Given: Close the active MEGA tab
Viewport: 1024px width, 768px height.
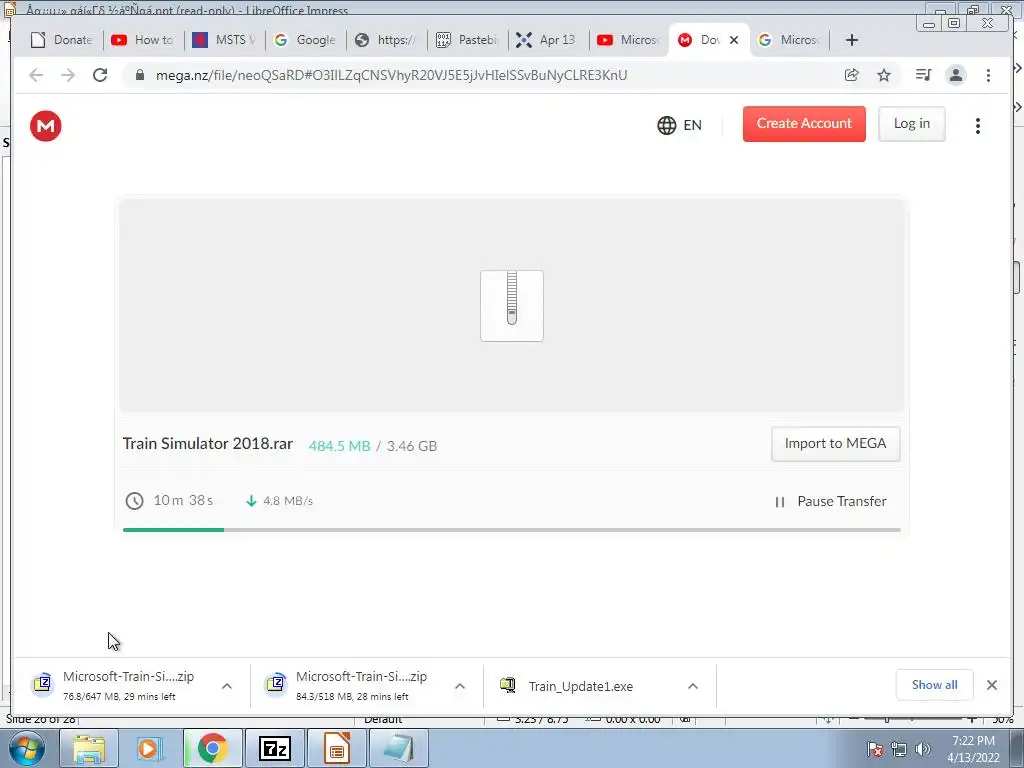Looking at the screenshot, I should click(x=734, y=40).
